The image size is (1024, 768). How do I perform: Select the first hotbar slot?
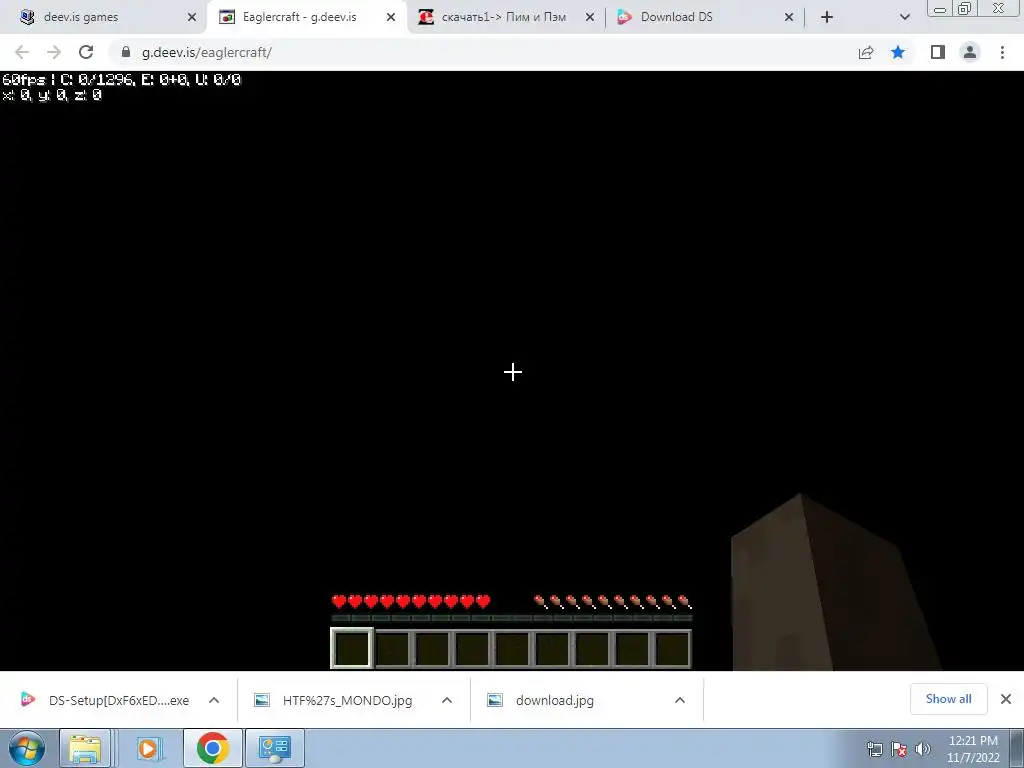(352, 648)
